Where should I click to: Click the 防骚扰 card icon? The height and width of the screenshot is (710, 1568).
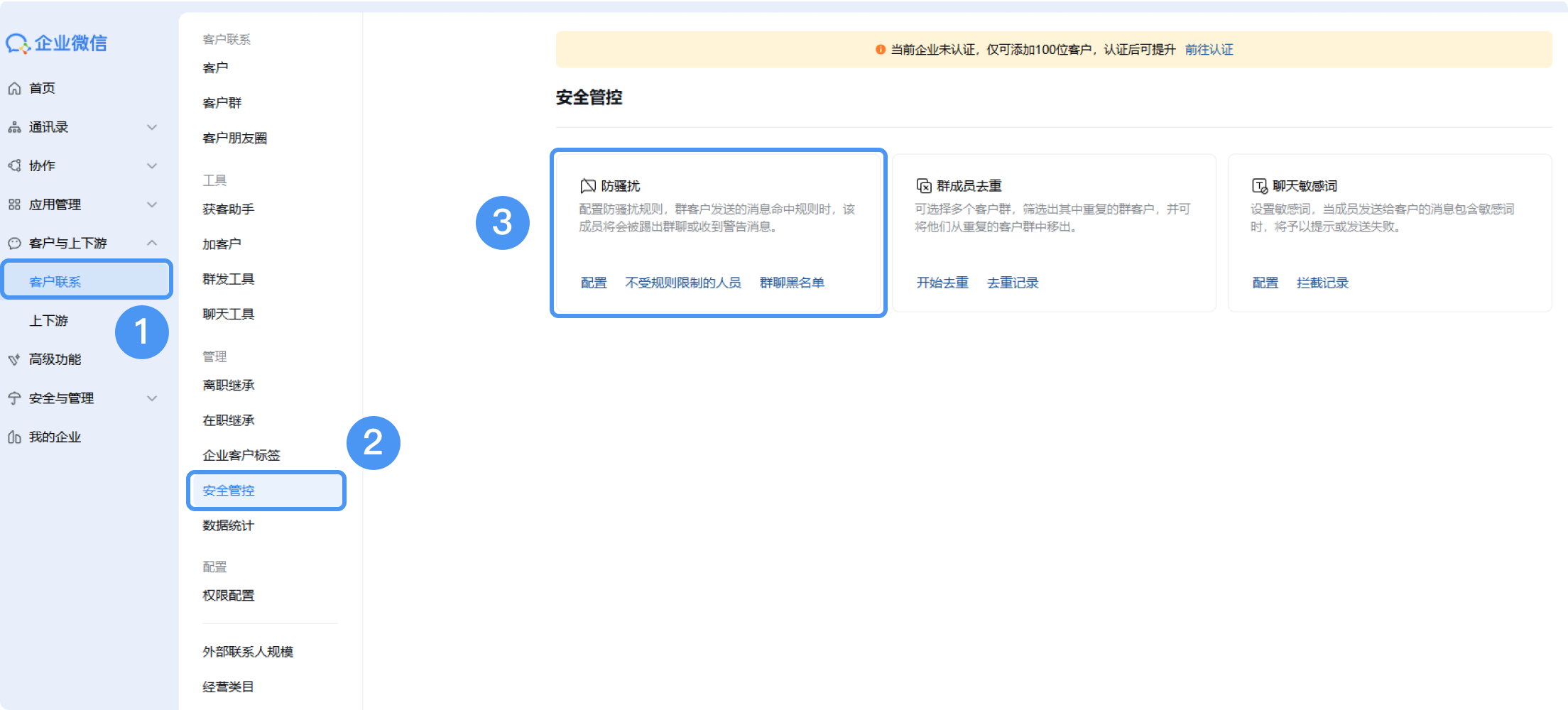point(588,186)
